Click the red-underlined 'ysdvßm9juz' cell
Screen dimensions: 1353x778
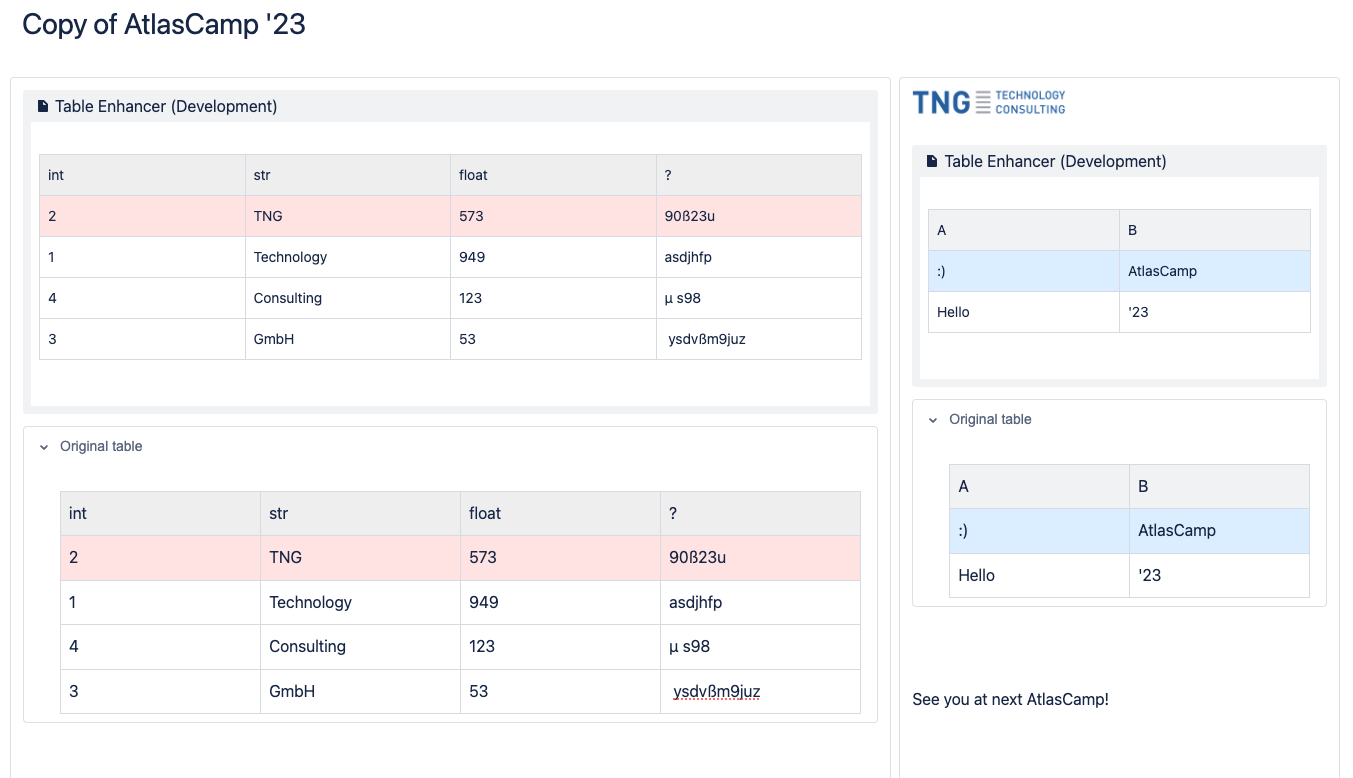coord(716,691)
